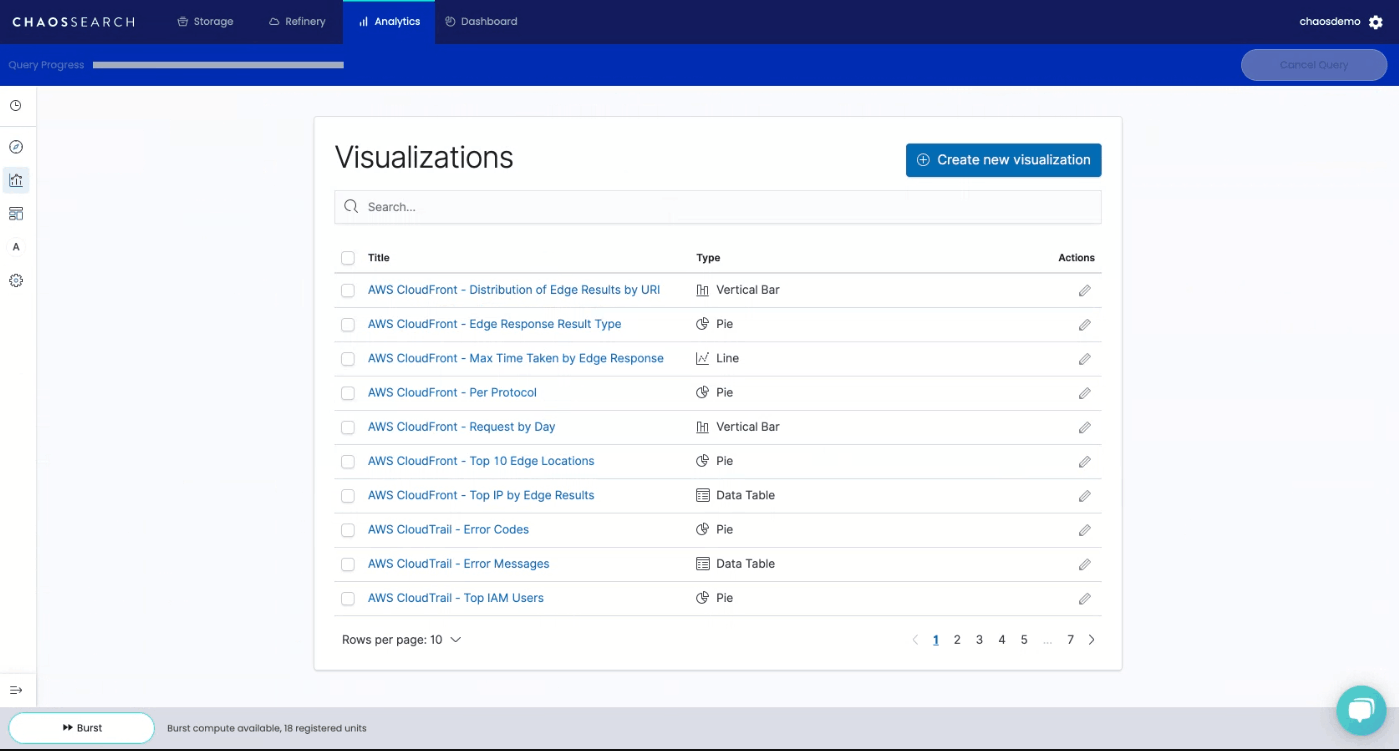The height and width of the screenshot is (751, 1399).
Task: Select the Alerts 'A' icon in sidebar
Action: [x=15, y=246]
